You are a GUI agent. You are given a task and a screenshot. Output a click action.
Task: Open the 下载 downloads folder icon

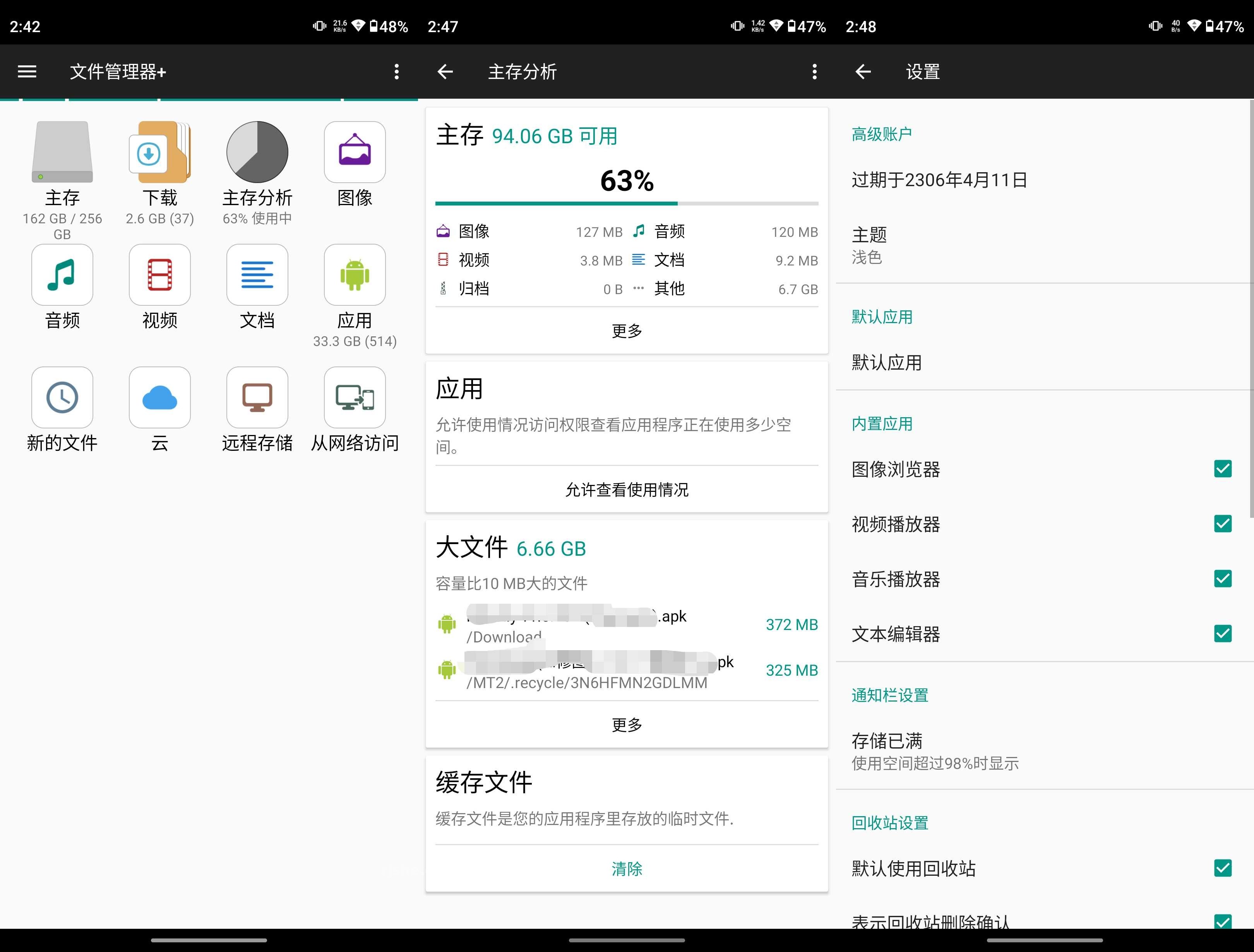pos(160,153)
